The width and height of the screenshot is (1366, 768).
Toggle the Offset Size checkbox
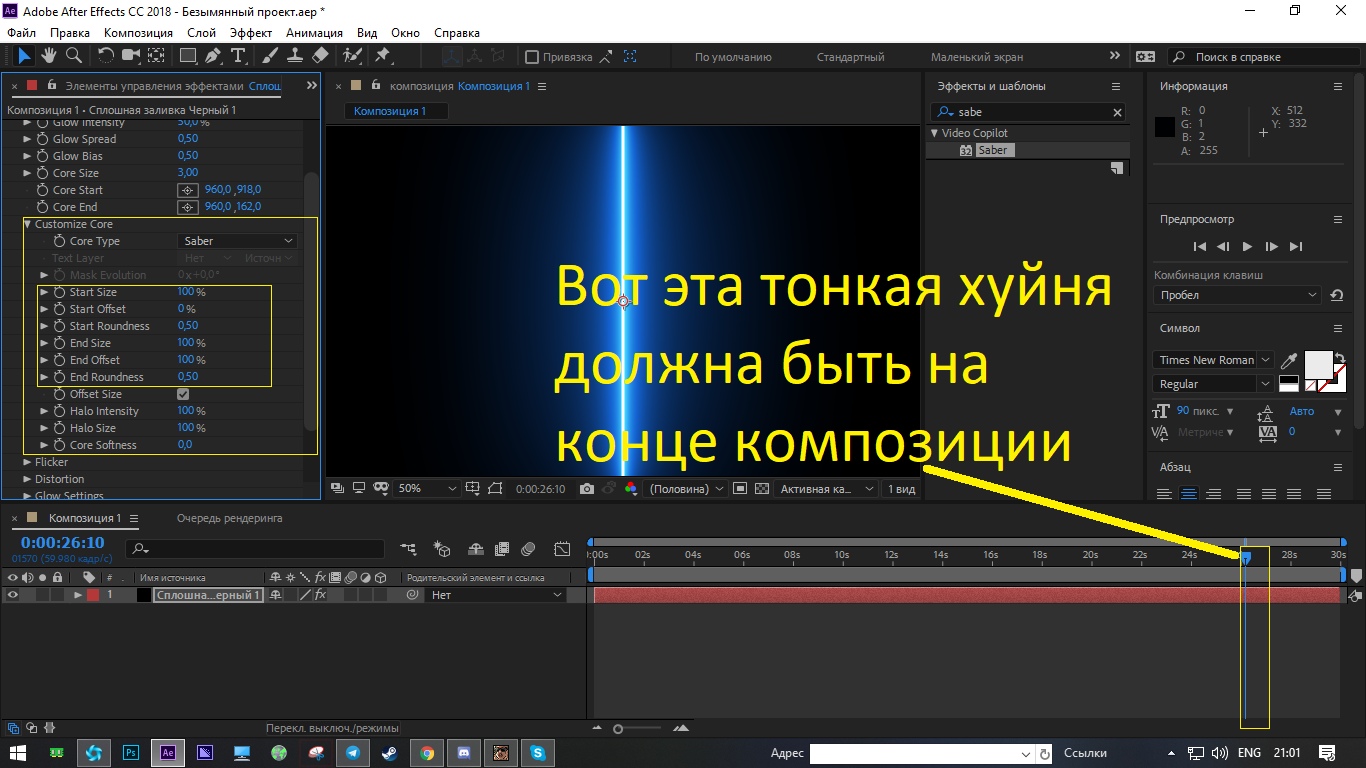coord(183,393)
